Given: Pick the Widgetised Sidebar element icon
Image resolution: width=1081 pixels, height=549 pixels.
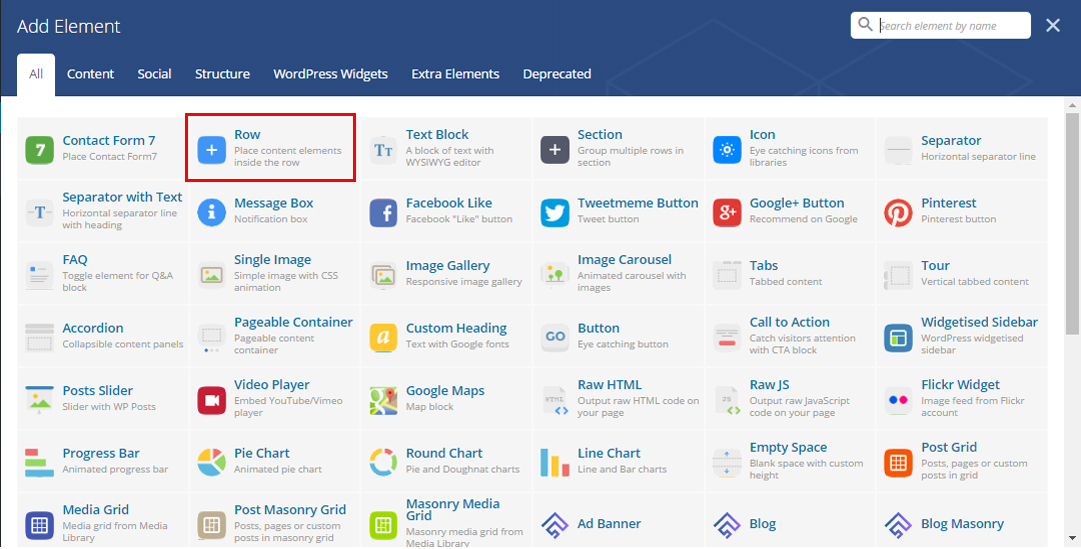Looking at the screenshot, I should pos(898,338).
